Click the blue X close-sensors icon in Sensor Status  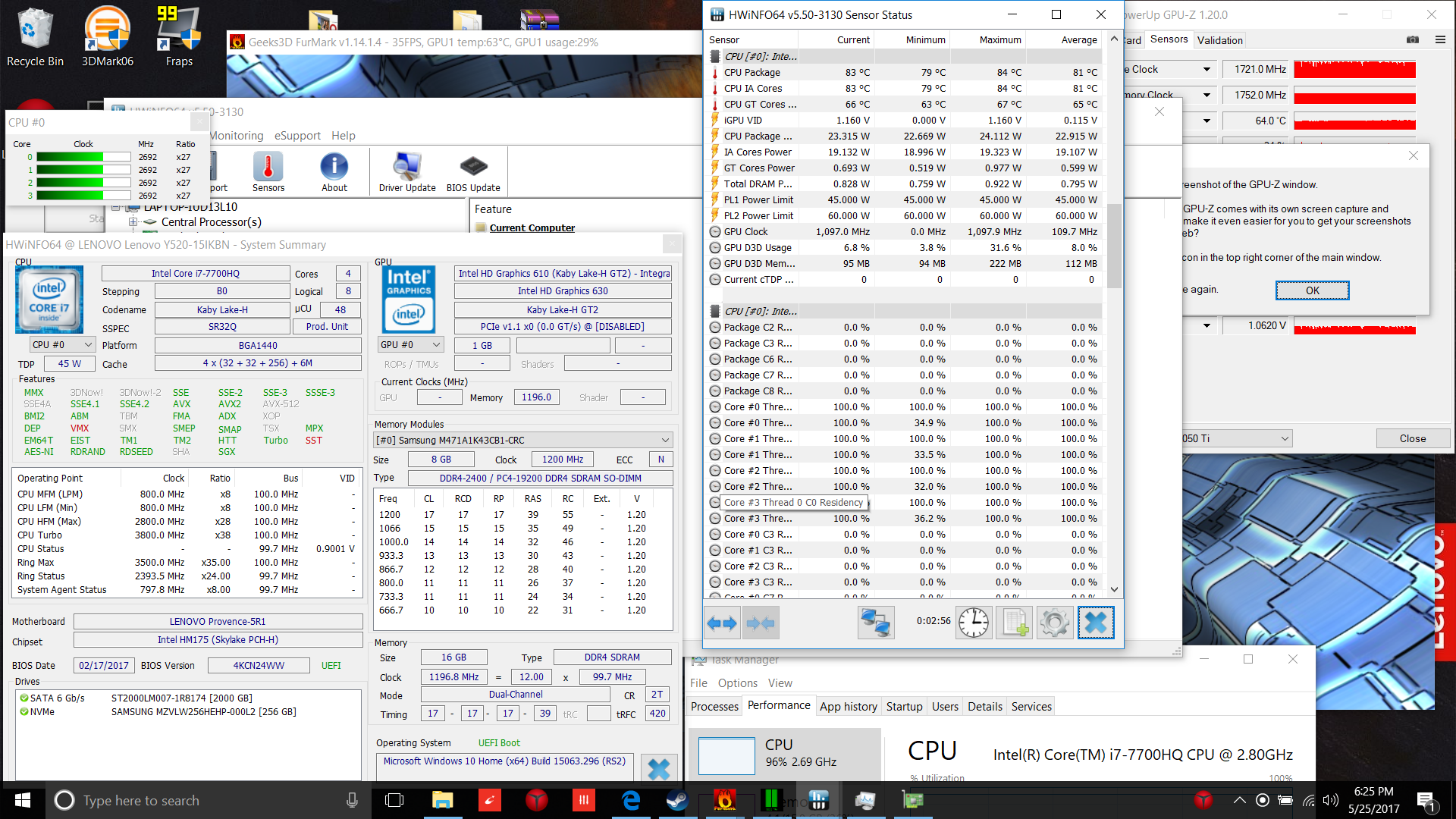[x=1096, y=623]
